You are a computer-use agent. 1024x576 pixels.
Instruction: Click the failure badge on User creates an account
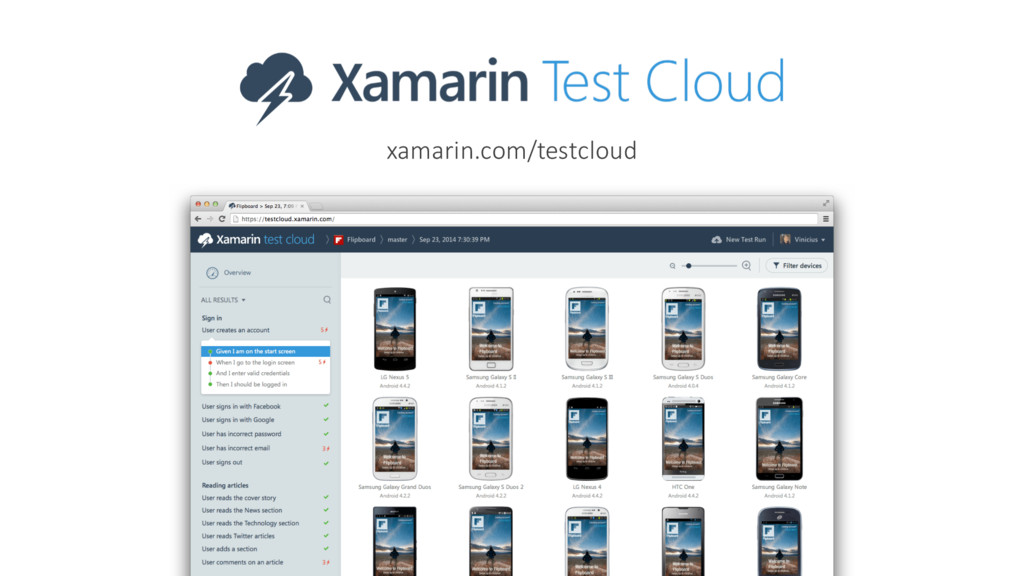click(324, 330)
